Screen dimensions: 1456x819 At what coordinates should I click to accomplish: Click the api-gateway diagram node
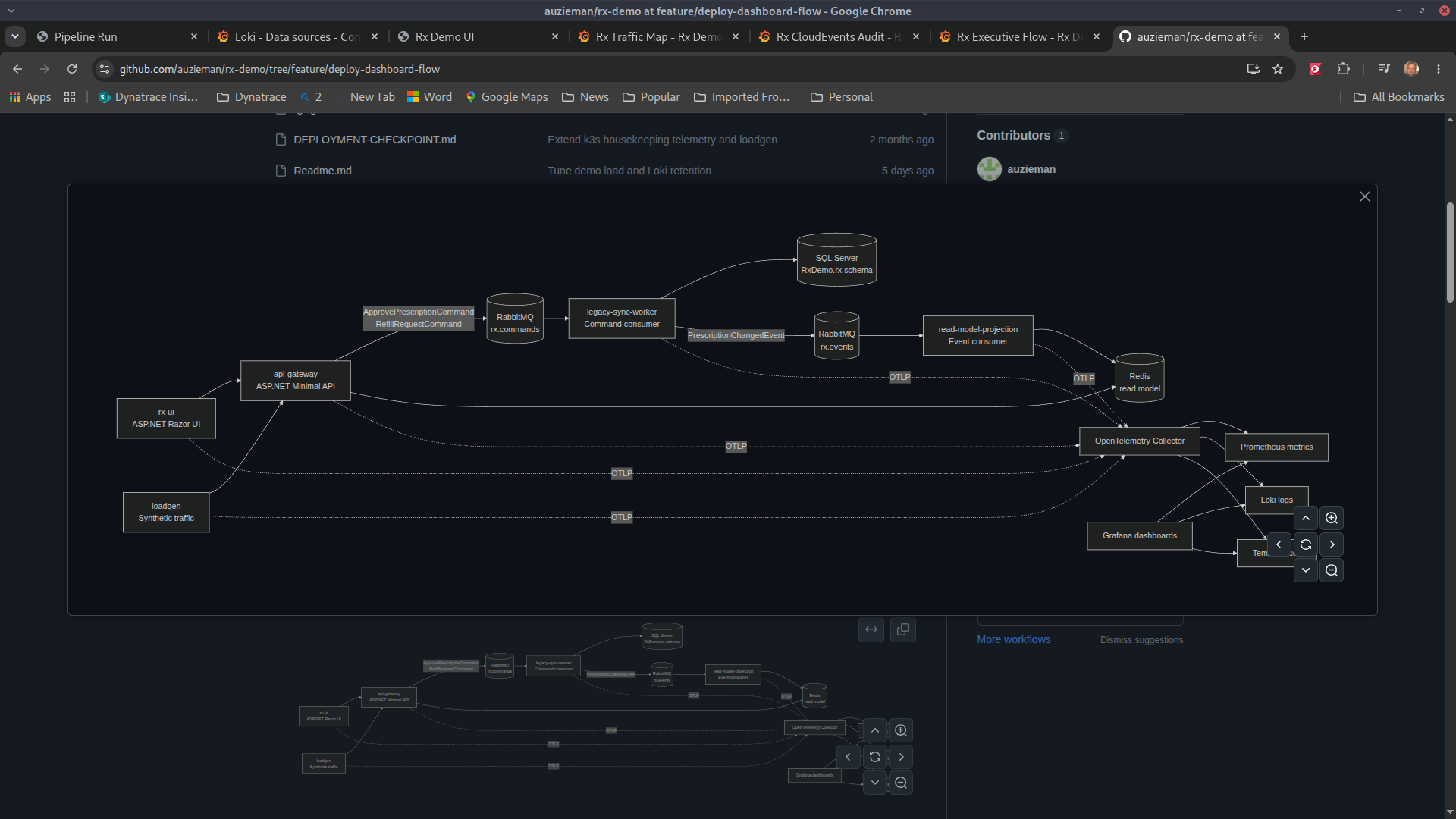tap(296, 380)
